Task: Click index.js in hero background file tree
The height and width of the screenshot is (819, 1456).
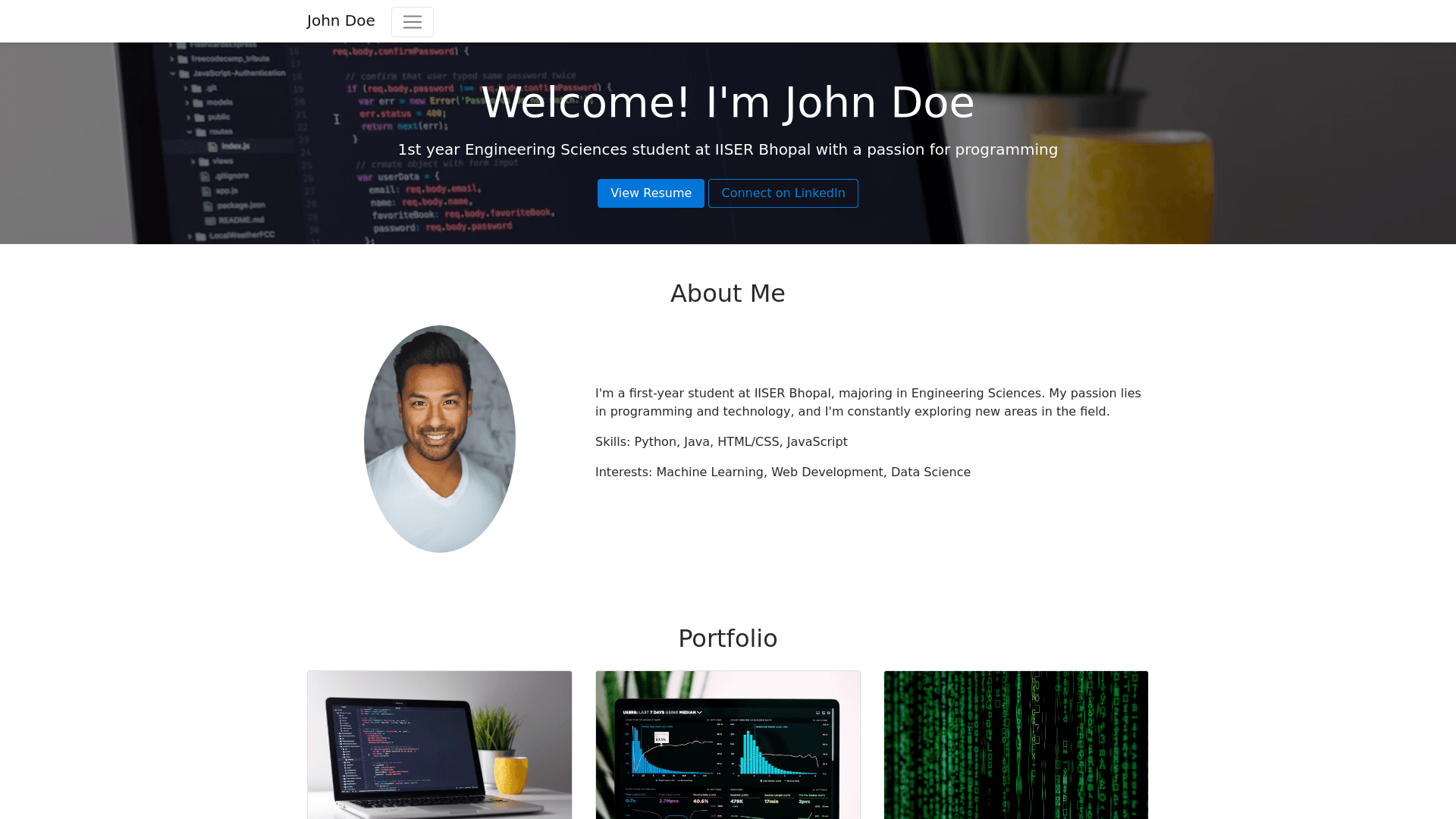Action: [x=234, y=146]
